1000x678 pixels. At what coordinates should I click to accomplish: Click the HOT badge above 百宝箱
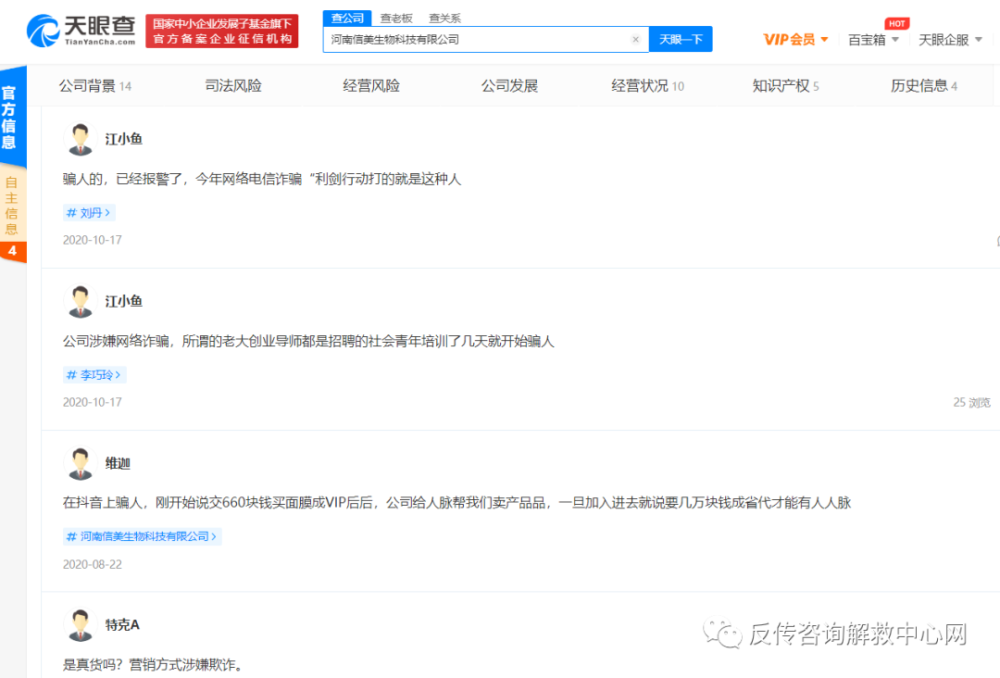[x=897, y=24]
